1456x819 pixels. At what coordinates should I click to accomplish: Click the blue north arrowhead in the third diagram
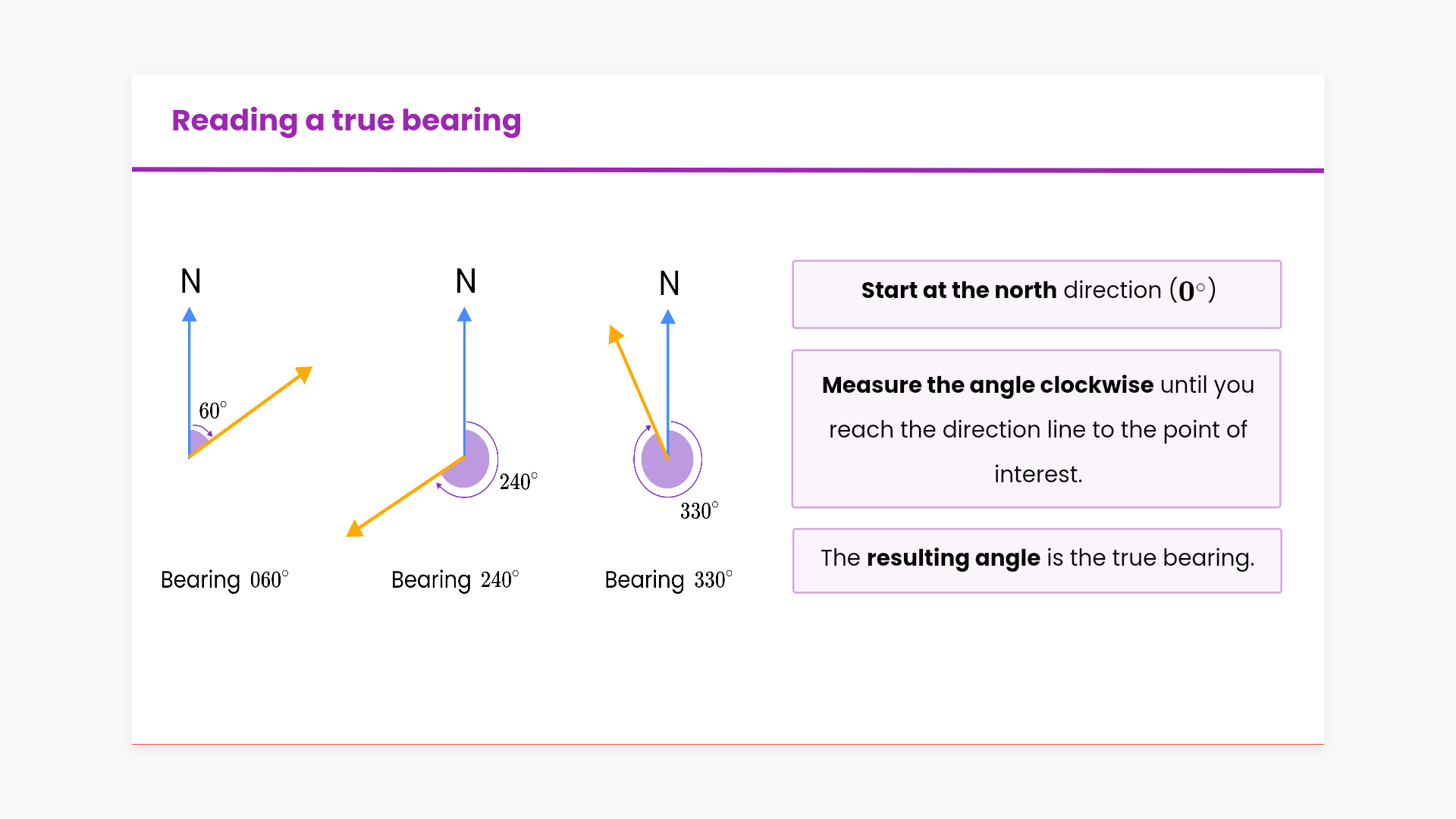(668, 317)
